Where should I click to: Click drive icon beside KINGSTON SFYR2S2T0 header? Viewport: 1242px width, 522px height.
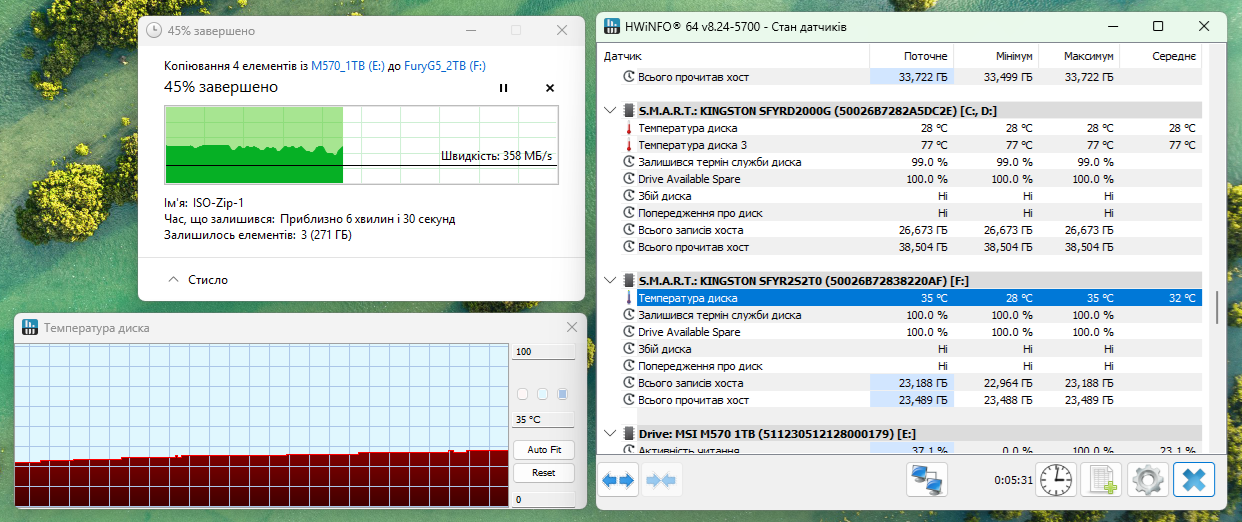click(629, 281)
